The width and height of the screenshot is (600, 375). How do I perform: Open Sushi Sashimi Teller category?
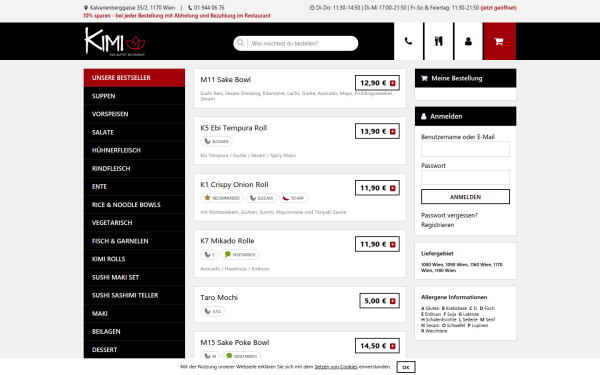coord(134,295)
